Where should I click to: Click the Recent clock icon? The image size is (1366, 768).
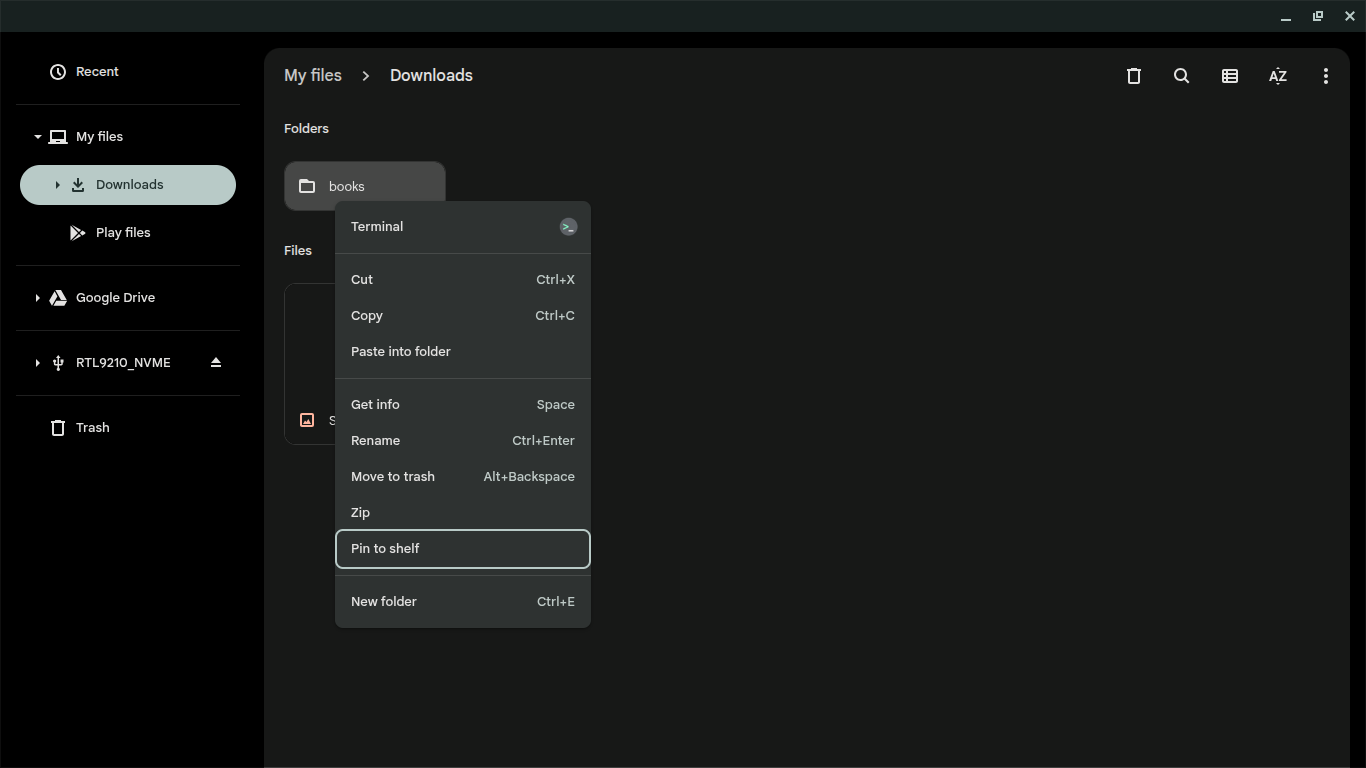tap(58, 72)
